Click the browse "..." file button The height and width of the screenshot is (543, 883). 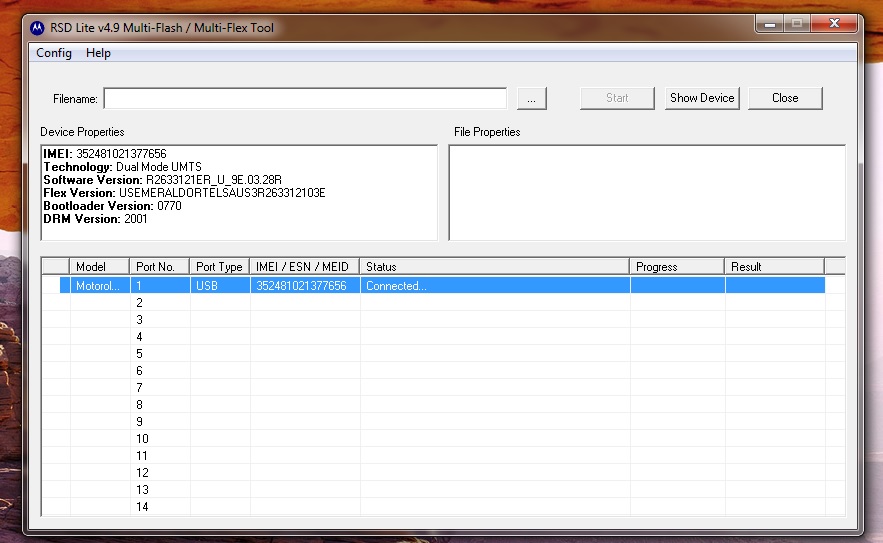click(x=532, y=99)
